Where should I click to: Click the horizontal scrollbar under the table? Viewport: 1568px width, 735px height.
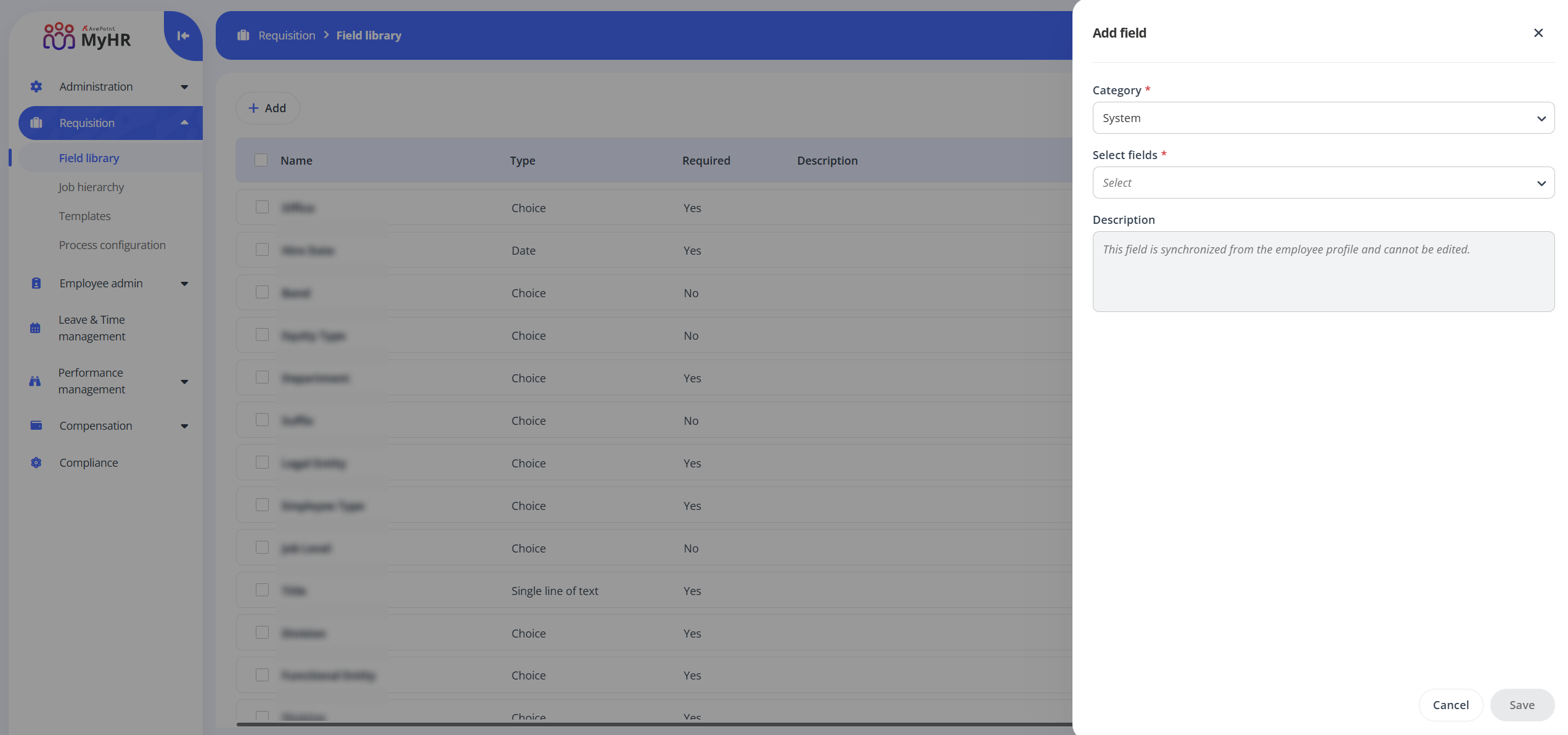pyautogui.click(x=655, y=725)
